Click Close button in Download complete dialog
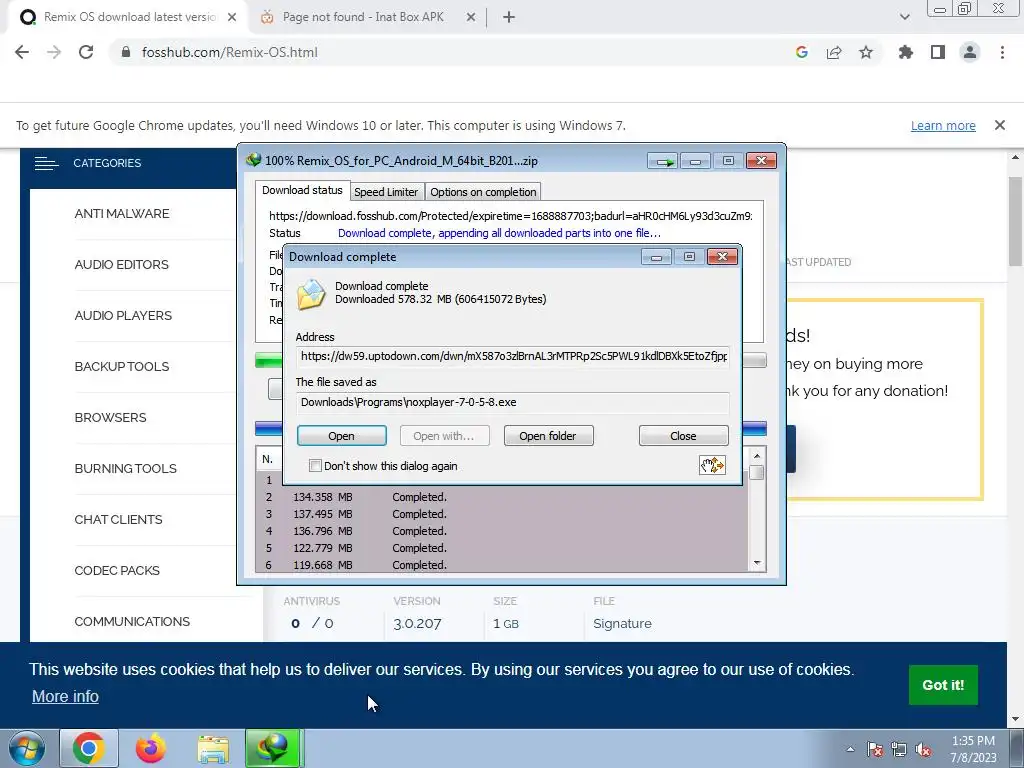 (x=683, y=436)
